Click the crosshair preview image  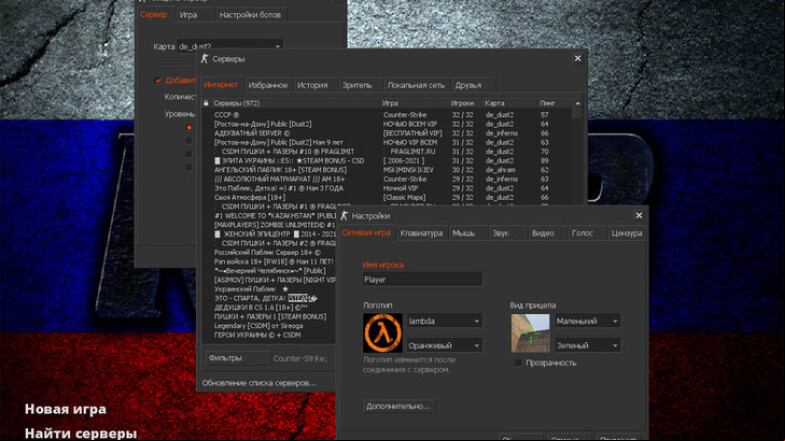click(x=530, y=333)
